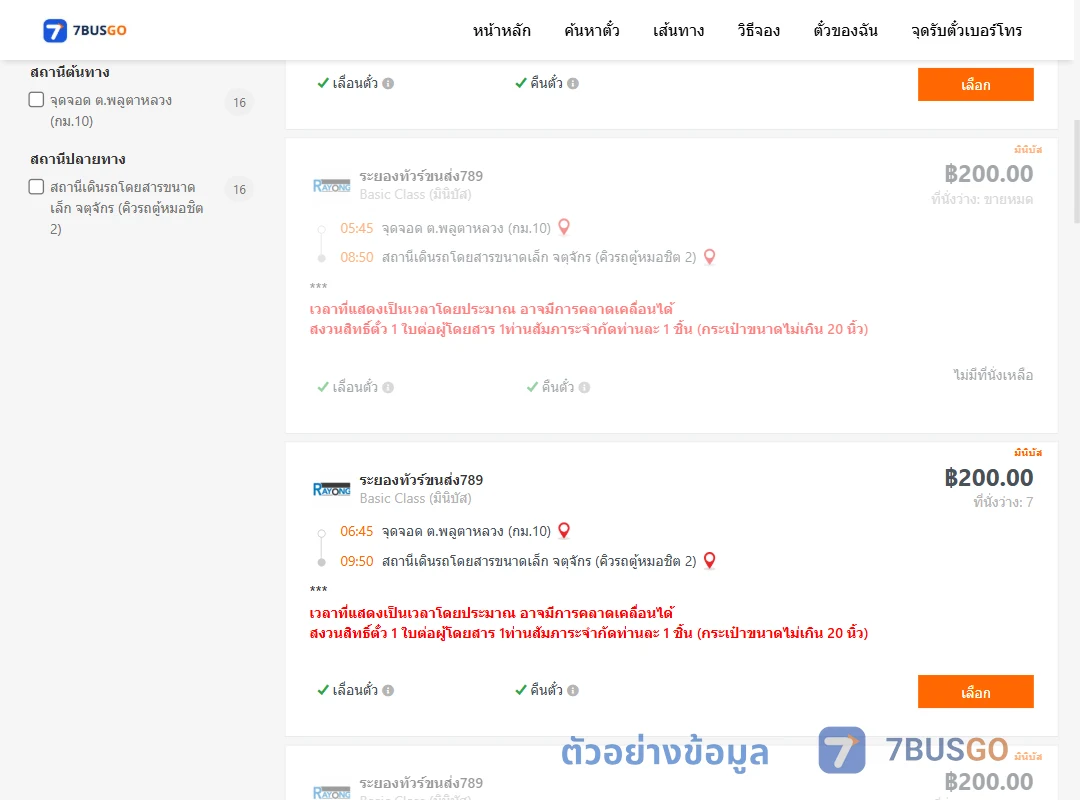
Task: Click info icon beside คืนตั๋ว in 05:45 card
Action: point(584,387)
